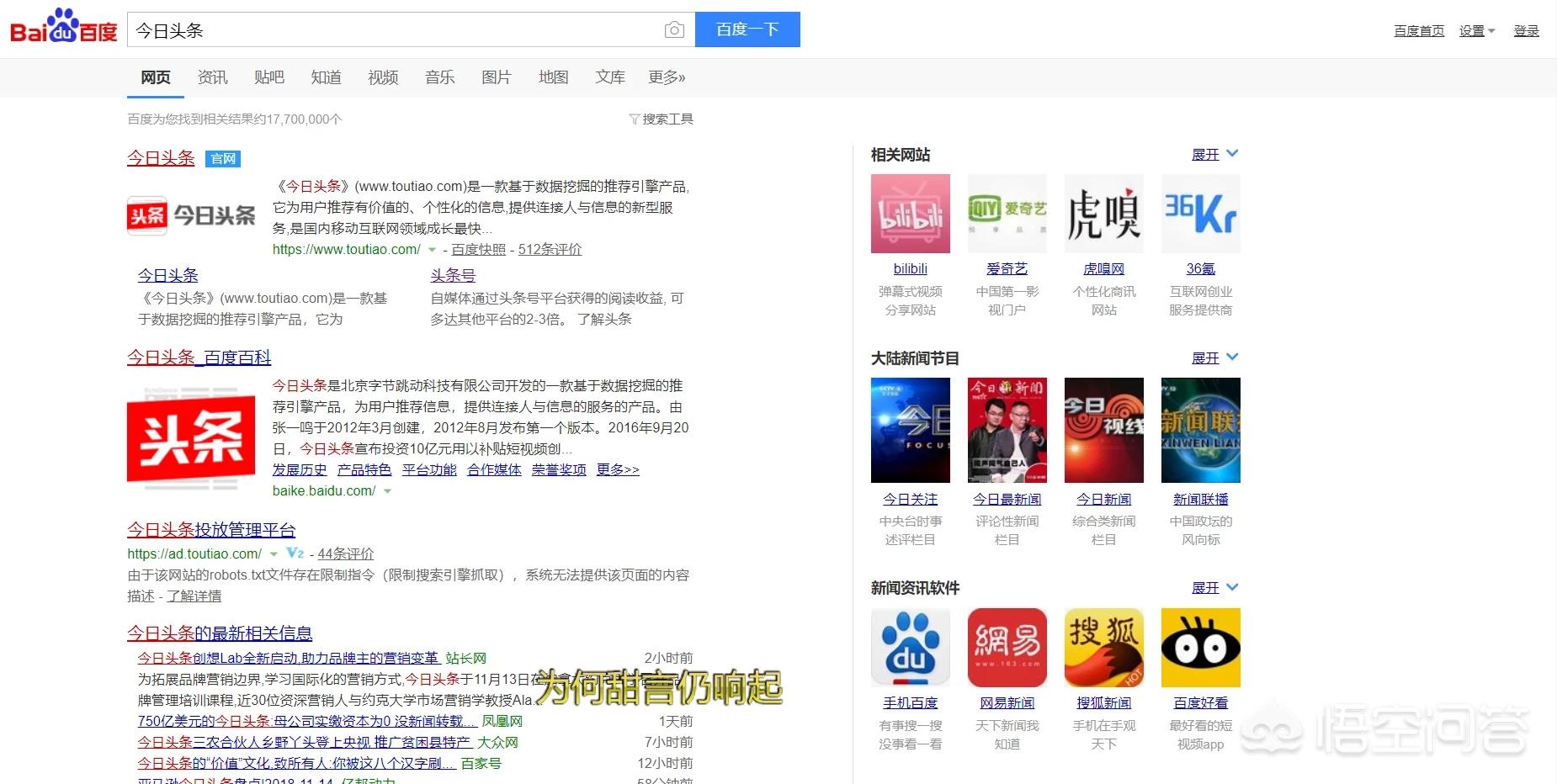Click the bilibili site icon
The height and width of the screenshot is (784, 1557).
point(910,214)
